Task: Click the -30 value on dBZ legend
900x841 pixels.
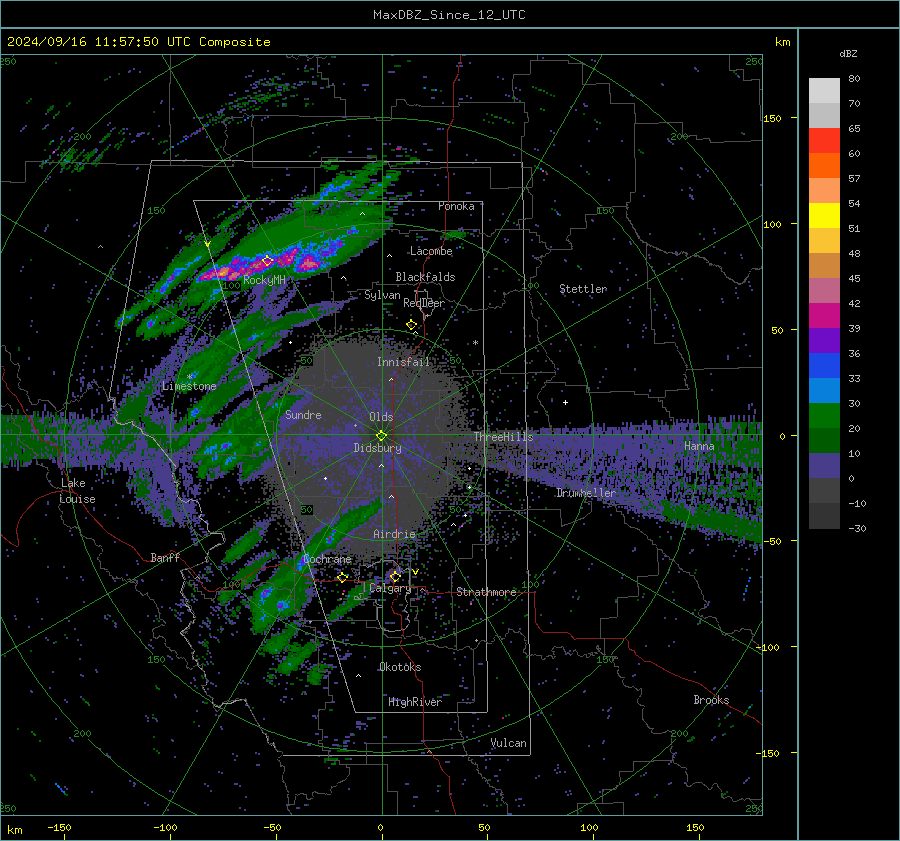Action: (x=857, y=528)
